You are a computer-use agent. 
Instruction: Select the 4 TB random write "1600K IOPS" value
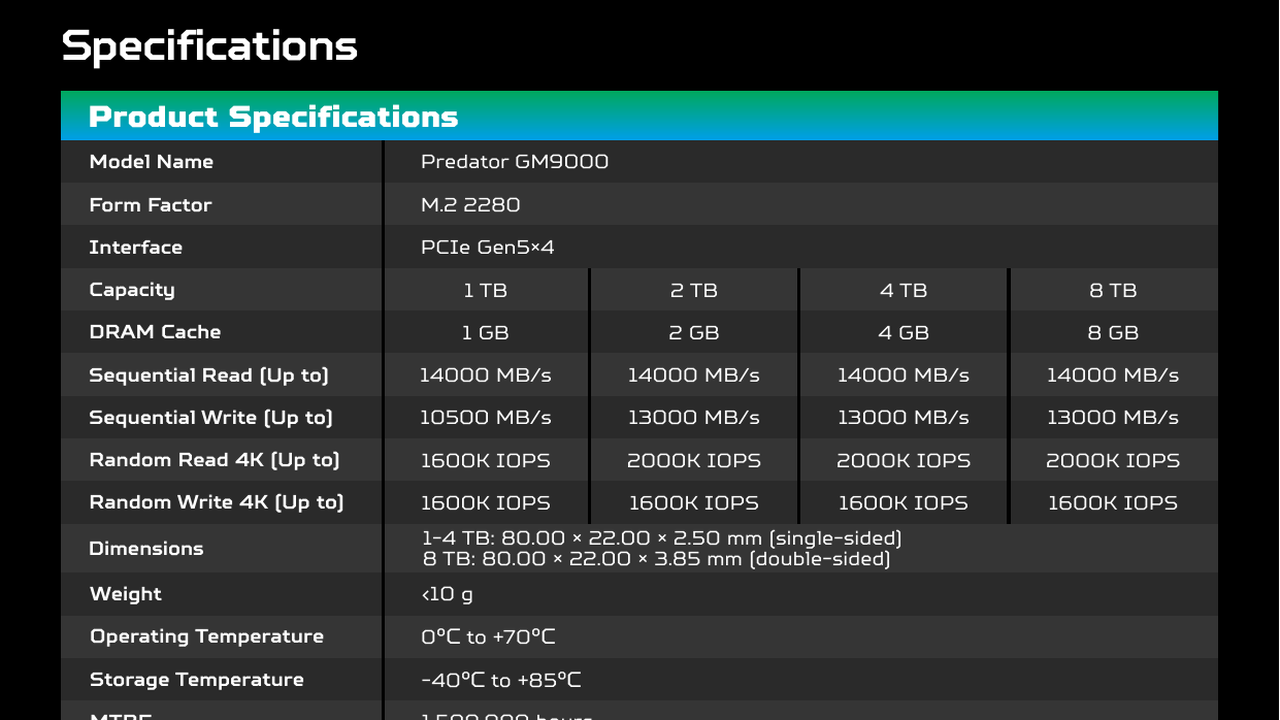click(904, 504)
